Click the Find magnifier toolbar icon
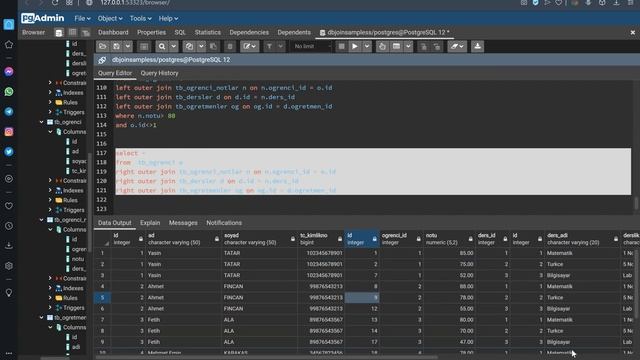Viewport: 640px width, 360px height. pyautogui.click(x=162, y=47)
